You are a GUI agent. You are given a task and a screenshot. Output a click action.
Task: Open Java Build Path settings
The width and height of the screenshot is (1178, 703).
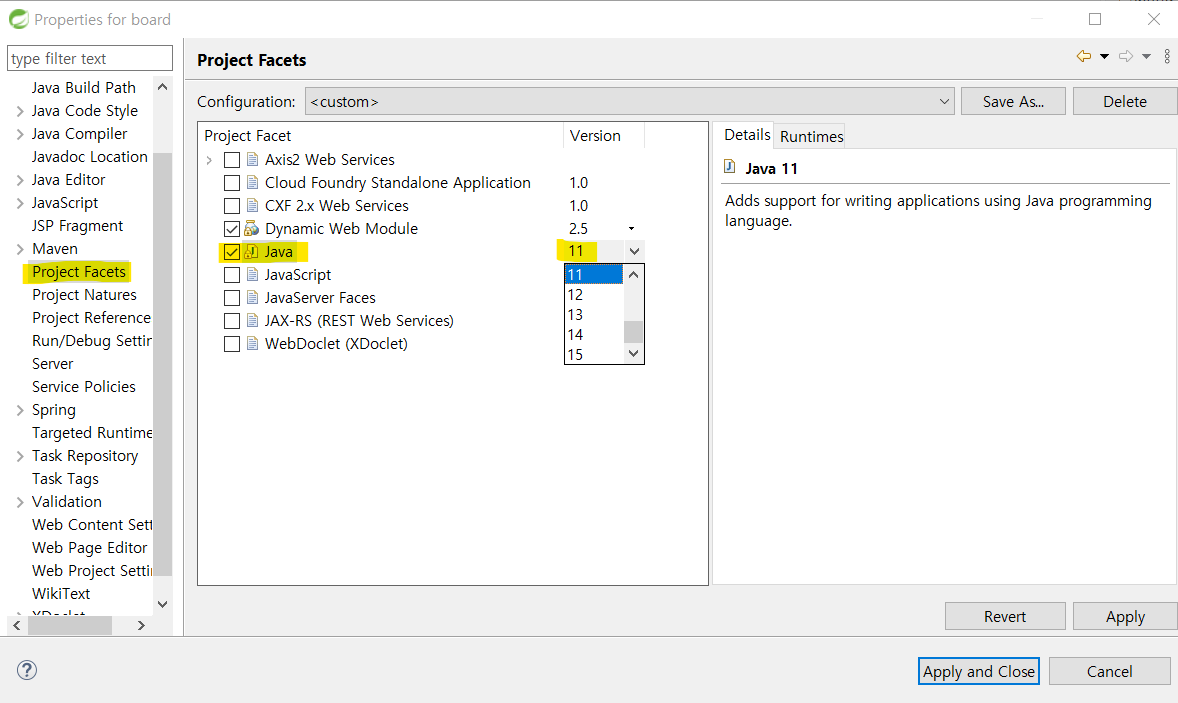[x=83, y=88]
